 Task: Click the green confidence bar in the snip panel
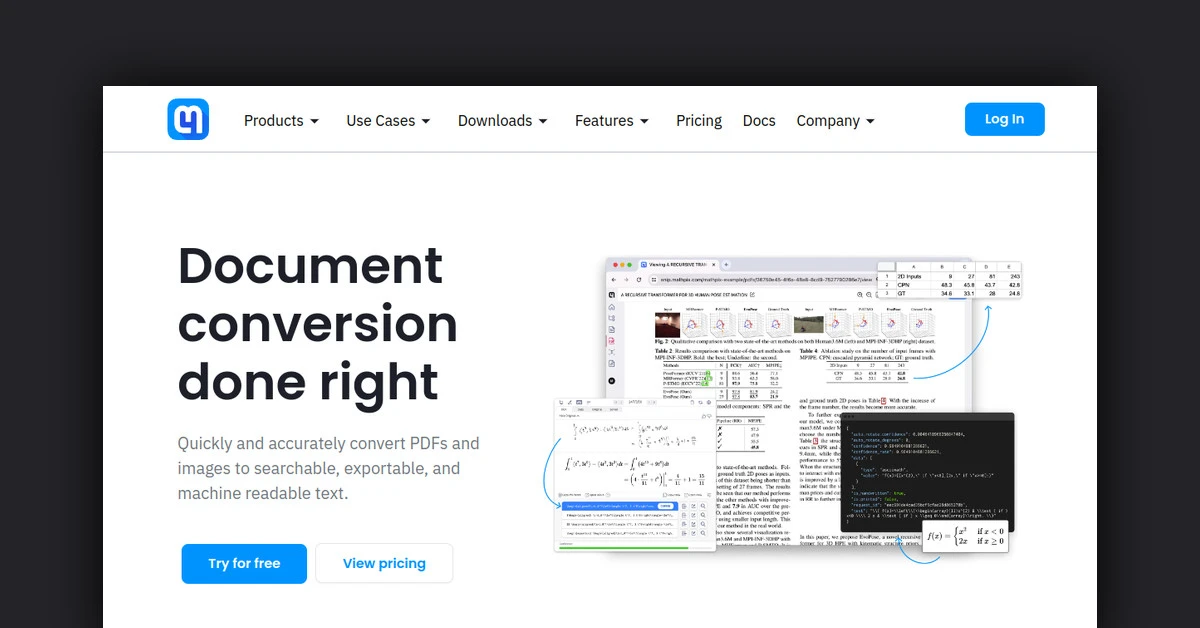click(x=621, y=547)
